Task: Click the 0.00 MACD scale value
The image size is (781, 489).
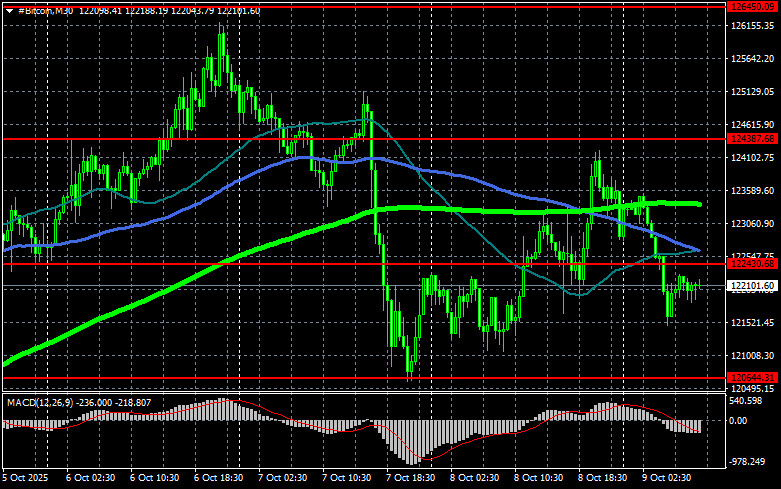Action: 738,421
